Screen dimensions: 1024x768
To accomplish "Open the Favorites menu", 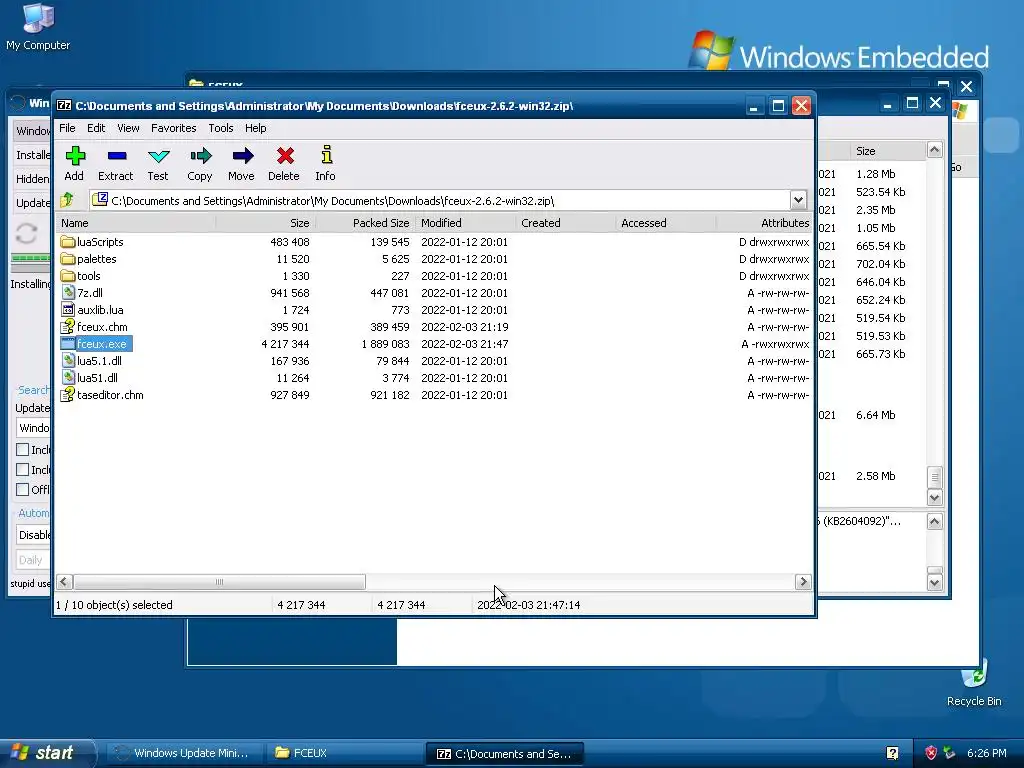I will pos(174,128).
